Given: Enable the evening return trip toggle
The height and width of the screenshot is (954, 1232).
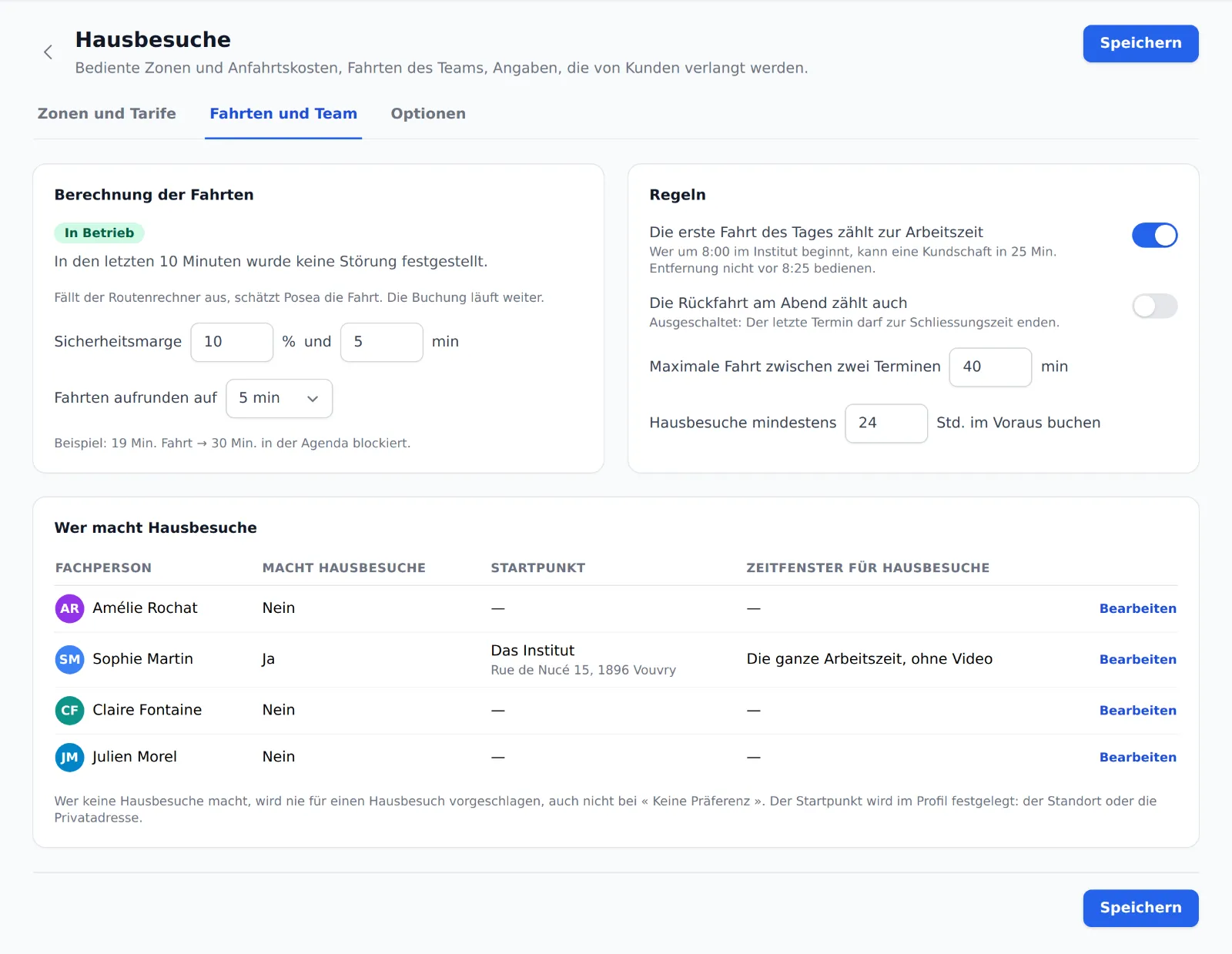Looking at the screenshot, I should coord(1154,306).
